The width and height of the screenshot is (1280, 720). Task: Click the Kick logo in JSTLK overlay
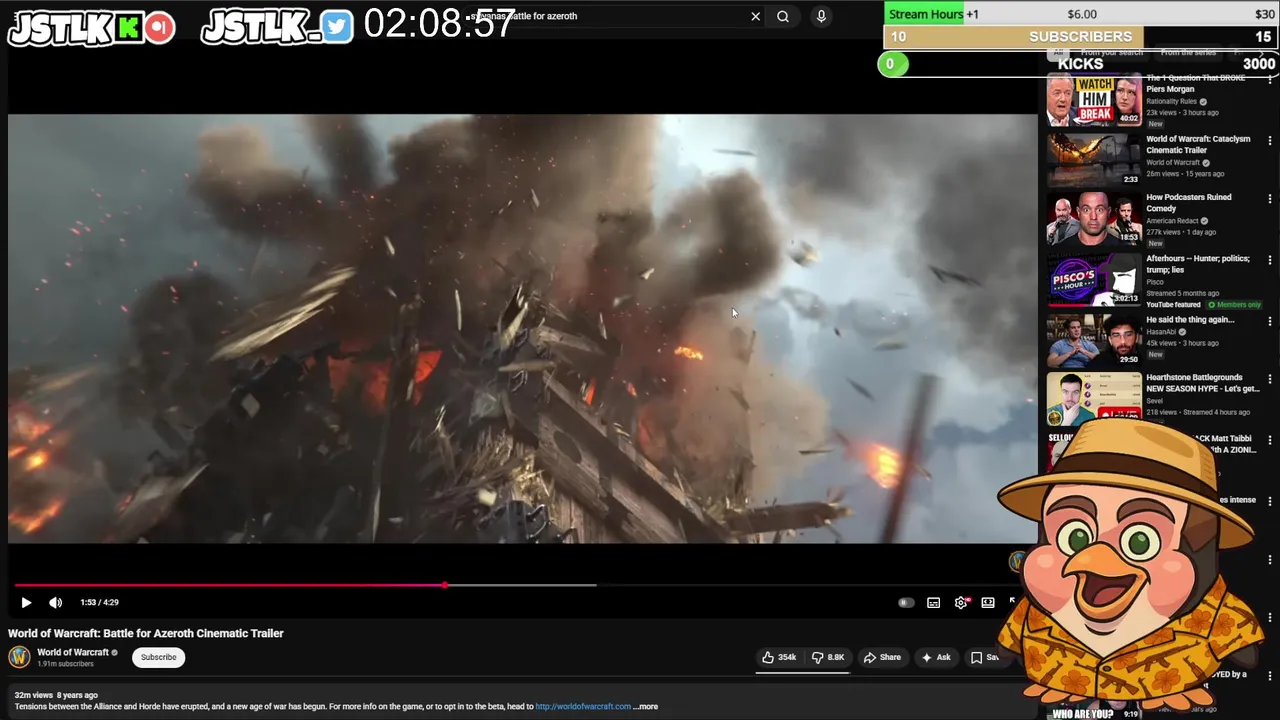click(x=128, y=28)
